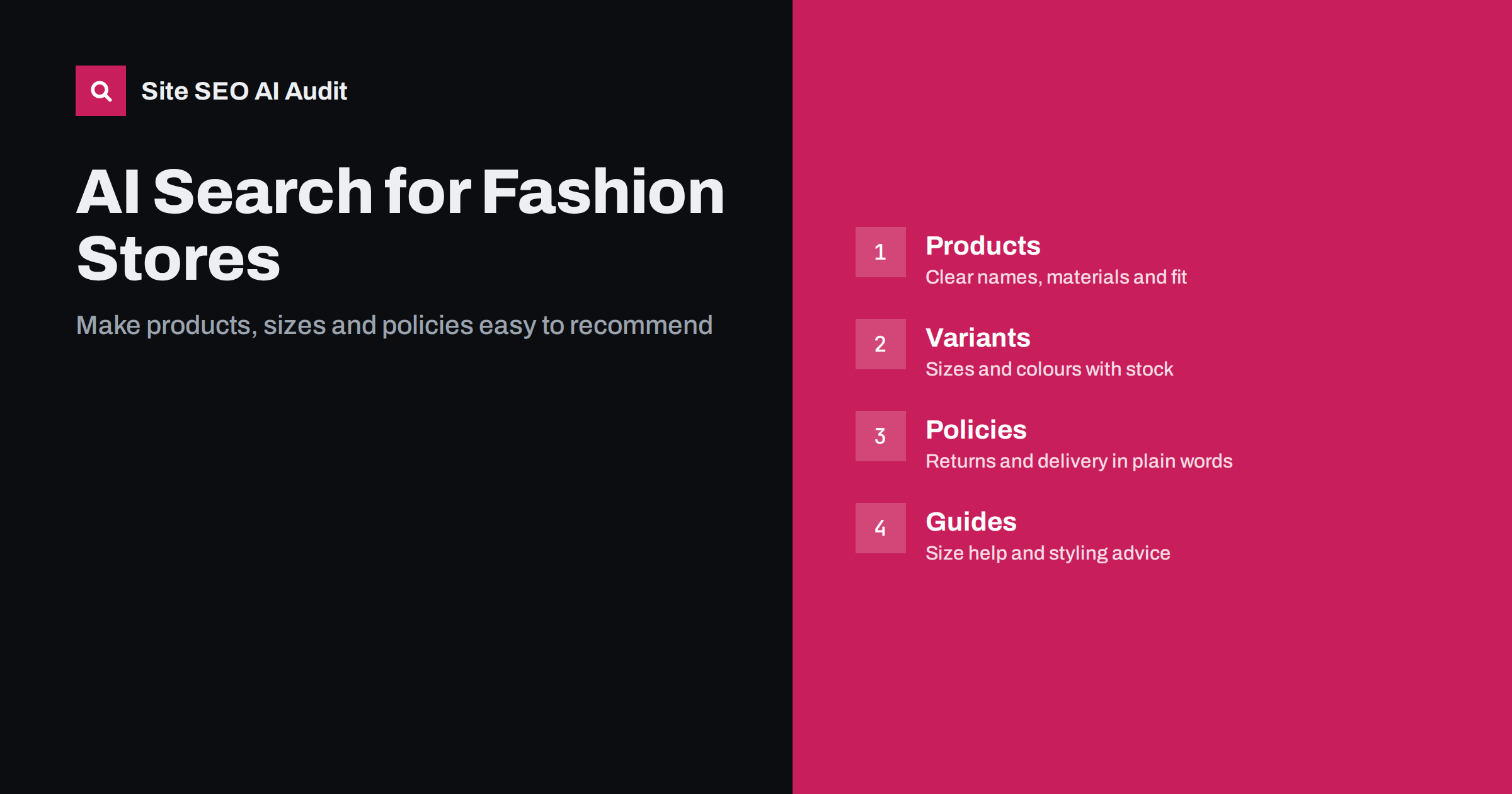Screen dimensions: 1512x794
Task: Click the 'Site SEO AI Audit' brand text
Action: point(244,91)
